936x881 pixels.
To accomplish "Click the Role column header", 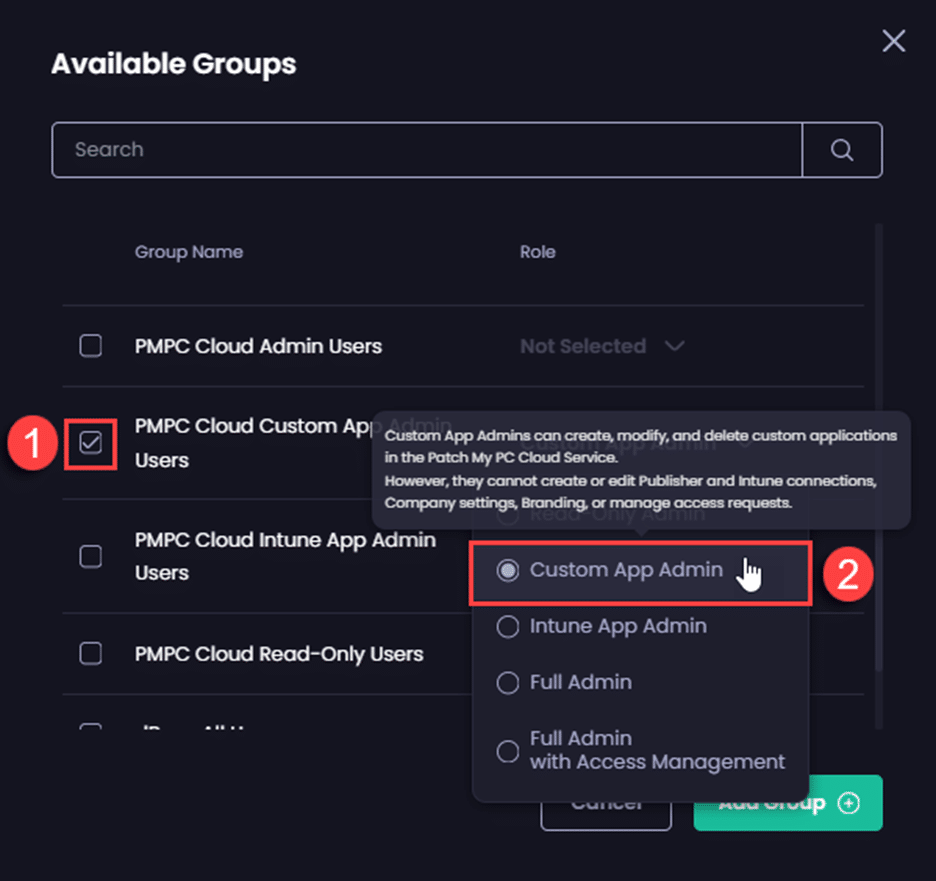I will click(x=537, y=252).
